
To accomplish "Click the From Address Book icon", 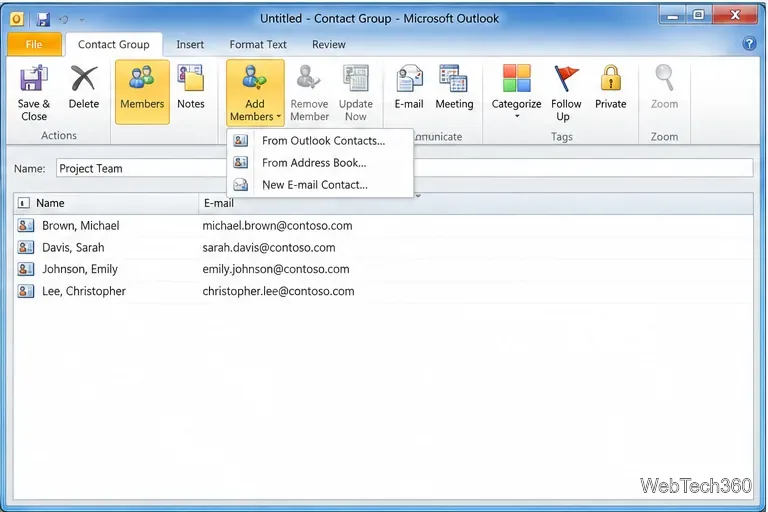I will tap(240, 162).
